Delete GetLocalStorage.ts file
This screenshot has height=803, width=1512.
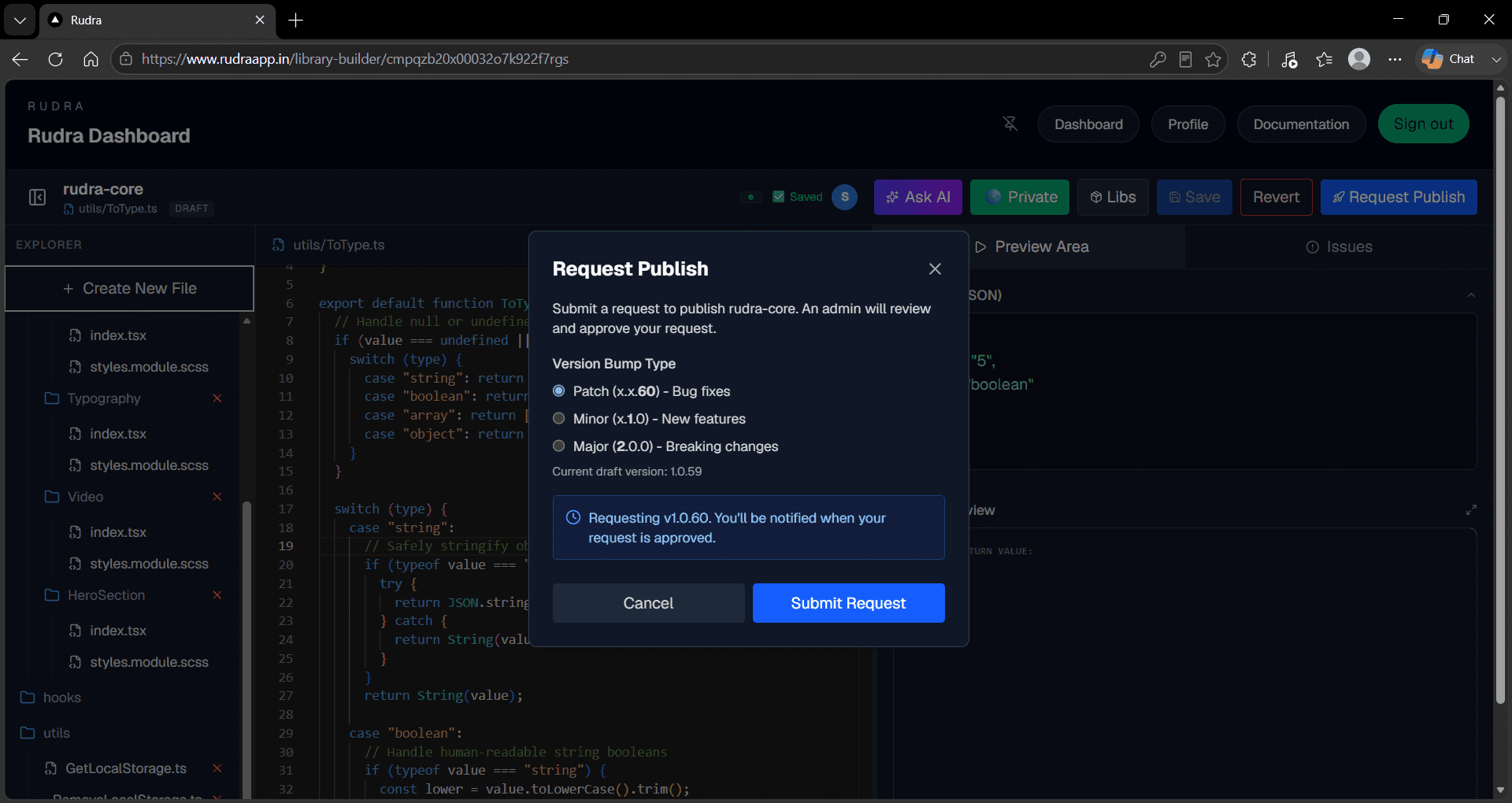[217, 768]
